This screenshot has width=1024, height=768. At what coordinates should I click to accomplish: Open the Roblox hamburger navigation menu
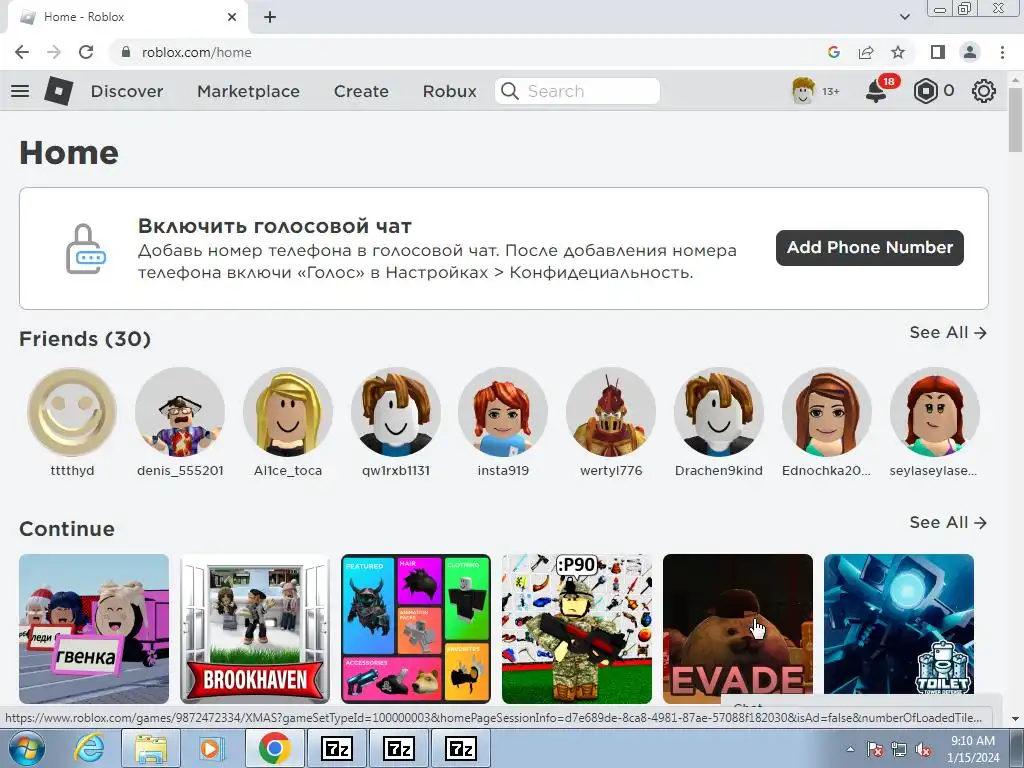coord(20,91)
